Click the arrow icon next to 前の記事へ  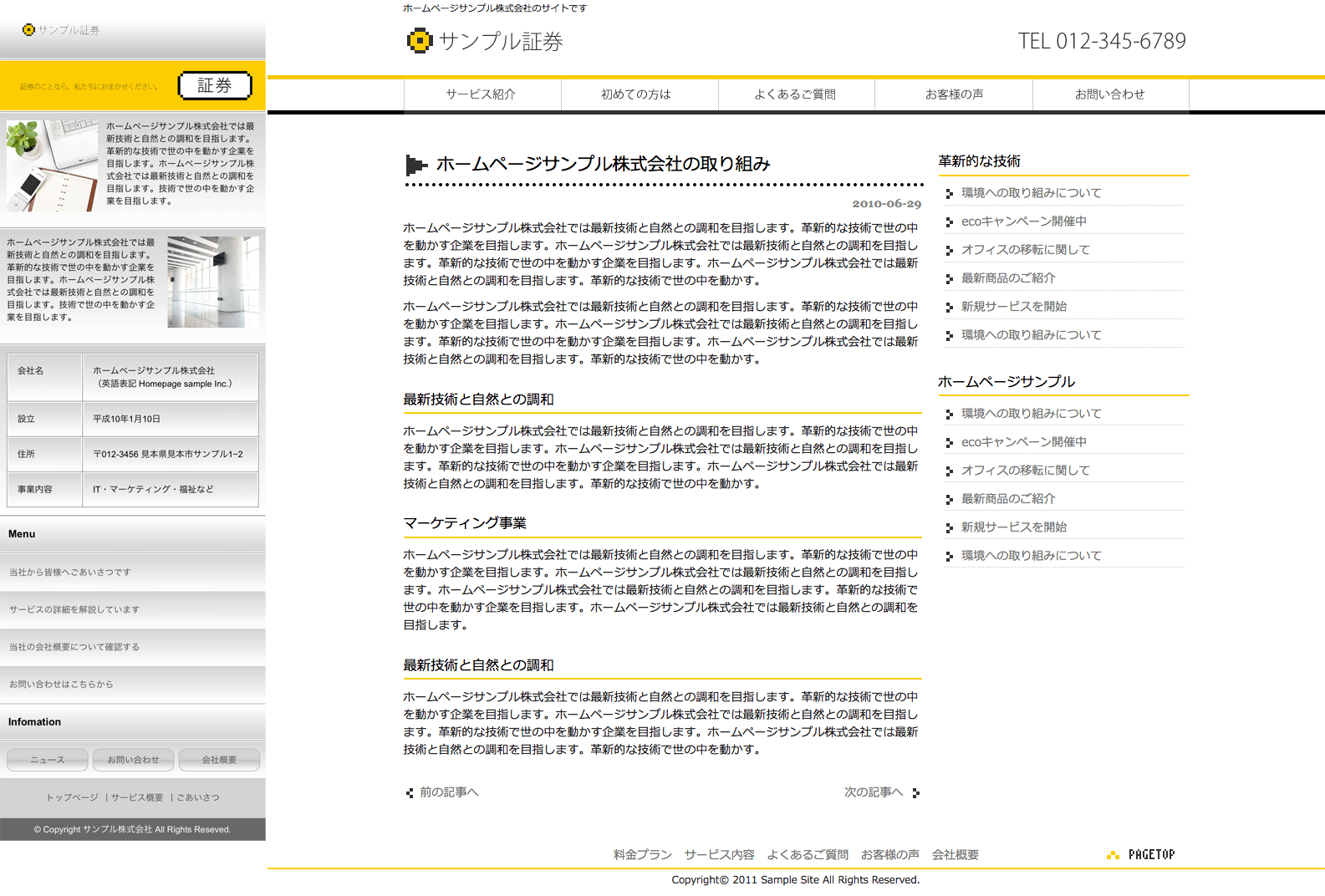pos(410,793)
